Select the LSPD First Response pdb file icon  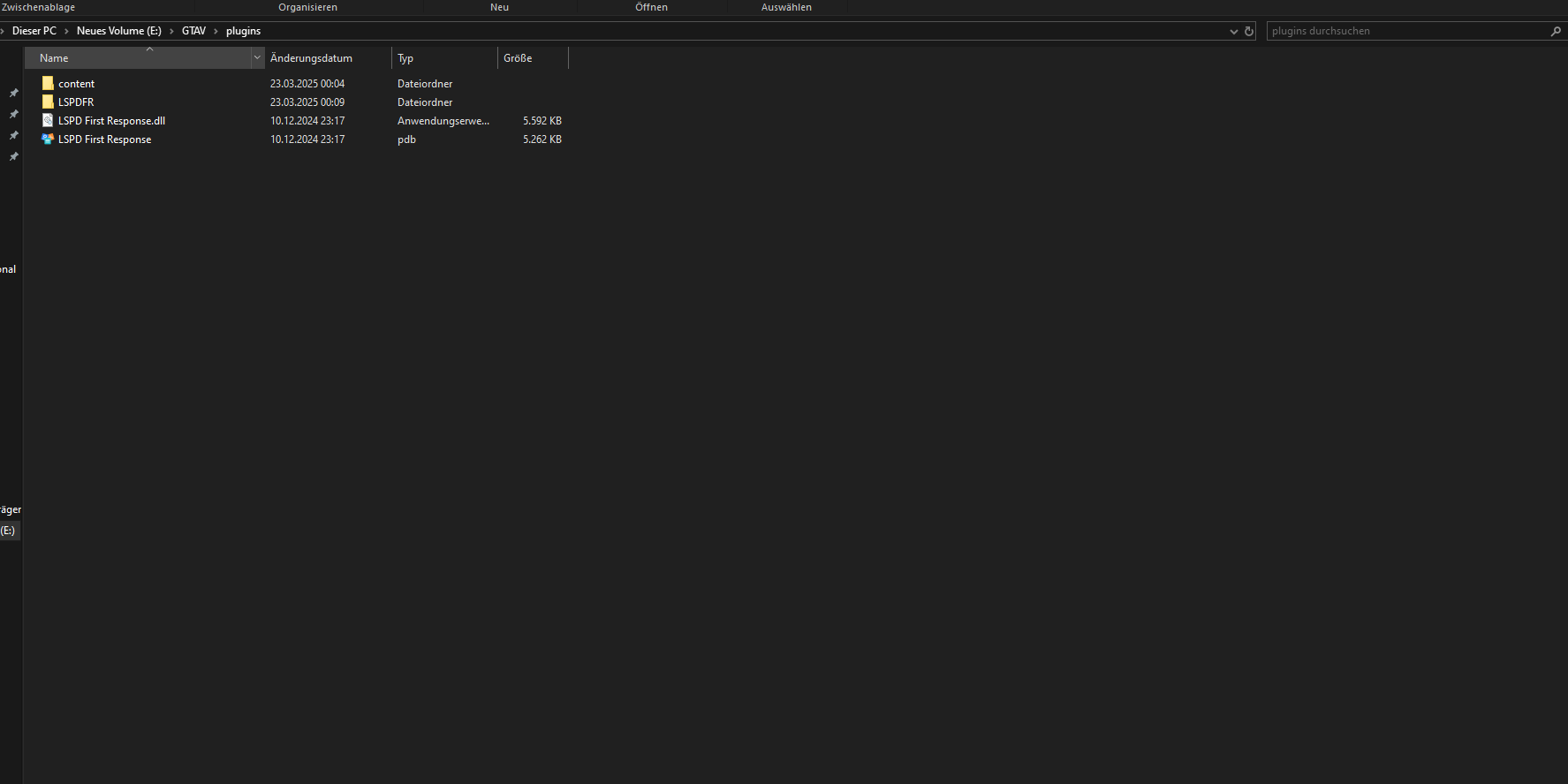48,139
